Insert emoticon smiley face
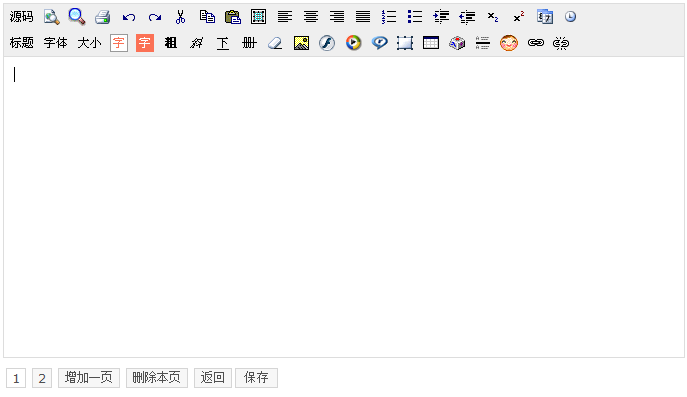The height and width of the screenshot is (397, 687). tap(509, 43)
